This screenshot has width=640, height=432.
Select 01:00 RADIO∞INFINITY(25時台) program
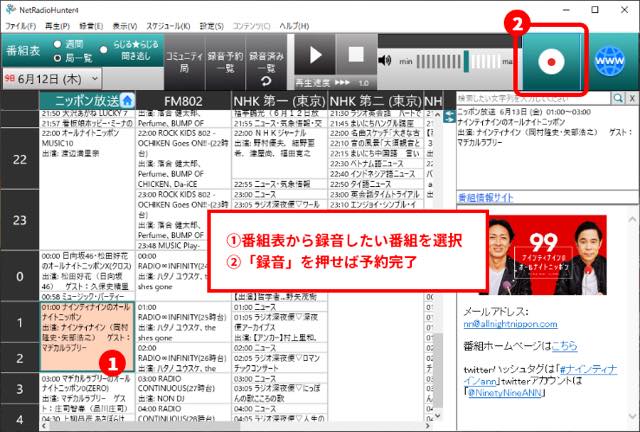[183, 322]
